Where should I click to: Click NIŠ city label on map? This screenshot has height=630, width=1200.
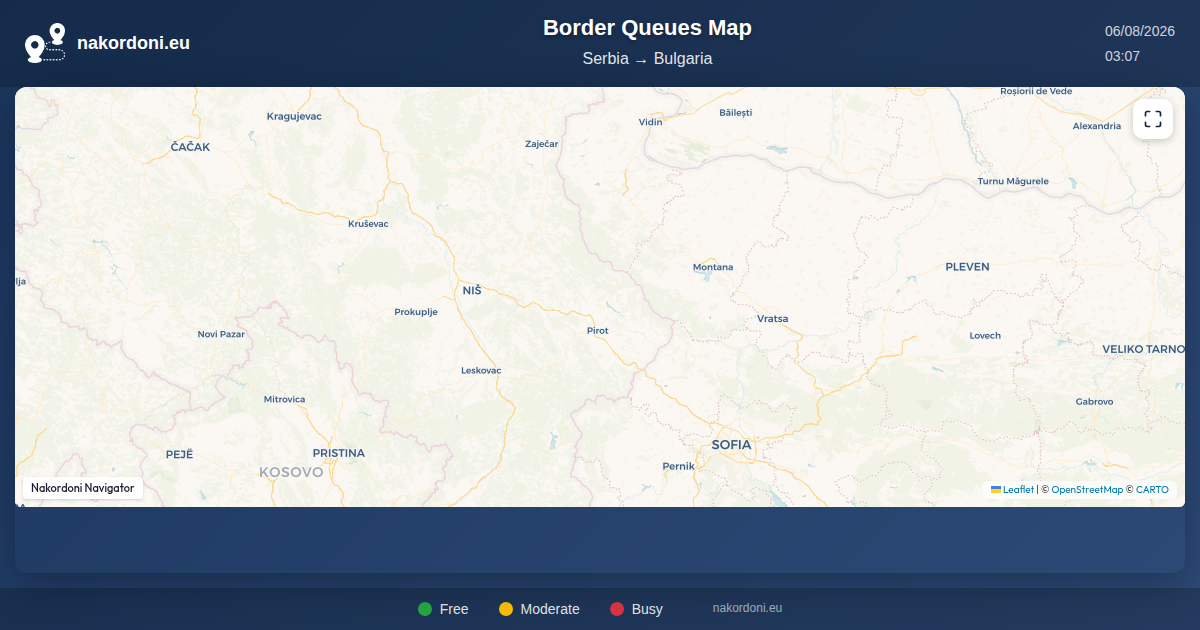click(472, 290)
